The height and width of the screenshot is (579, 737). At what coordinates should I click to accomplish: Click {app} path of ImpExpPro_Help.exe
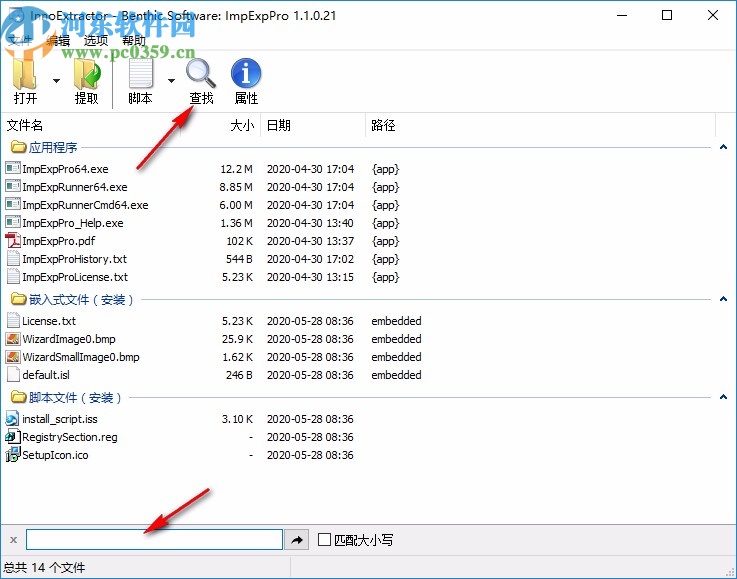[x=385, y=223]
